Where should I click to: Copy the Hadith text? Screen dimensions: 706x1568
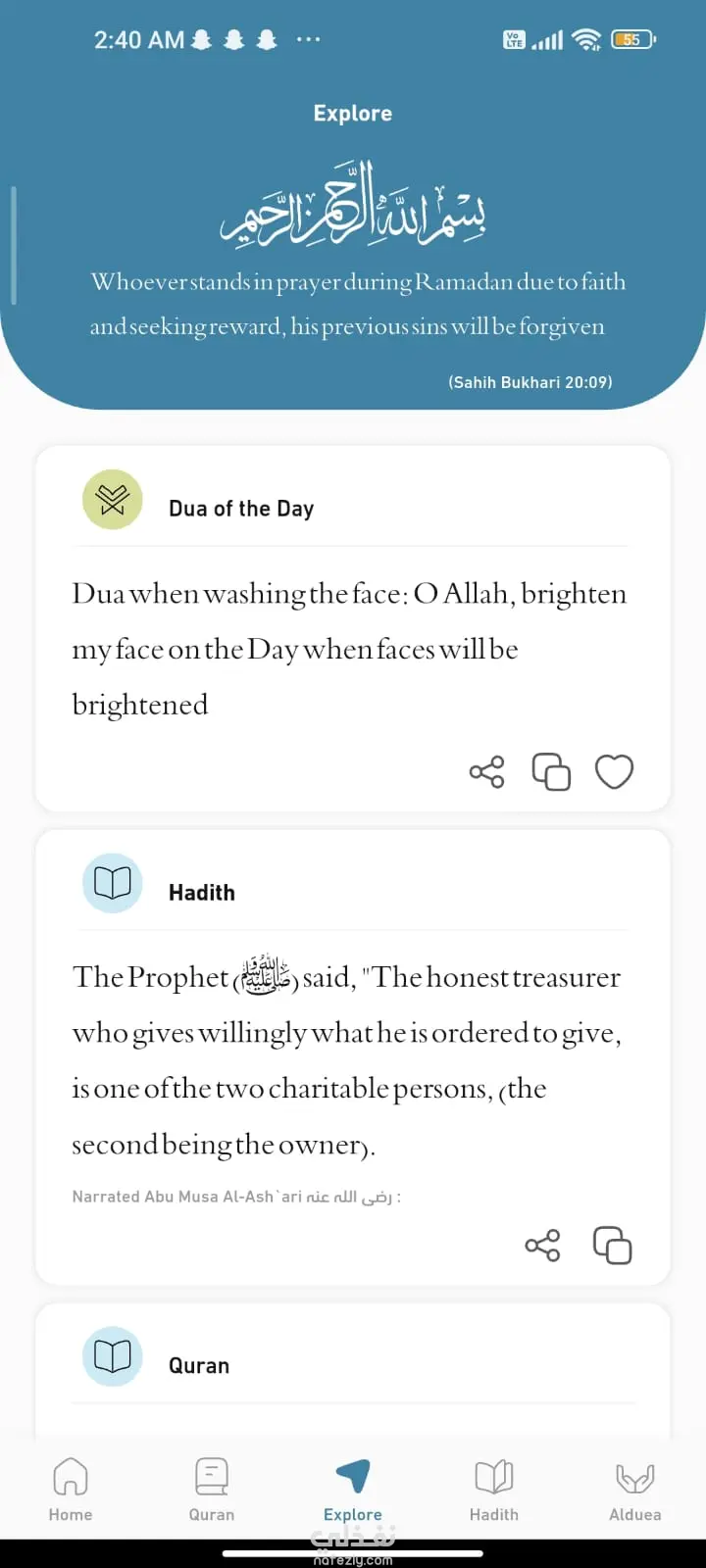[613, 1246]
